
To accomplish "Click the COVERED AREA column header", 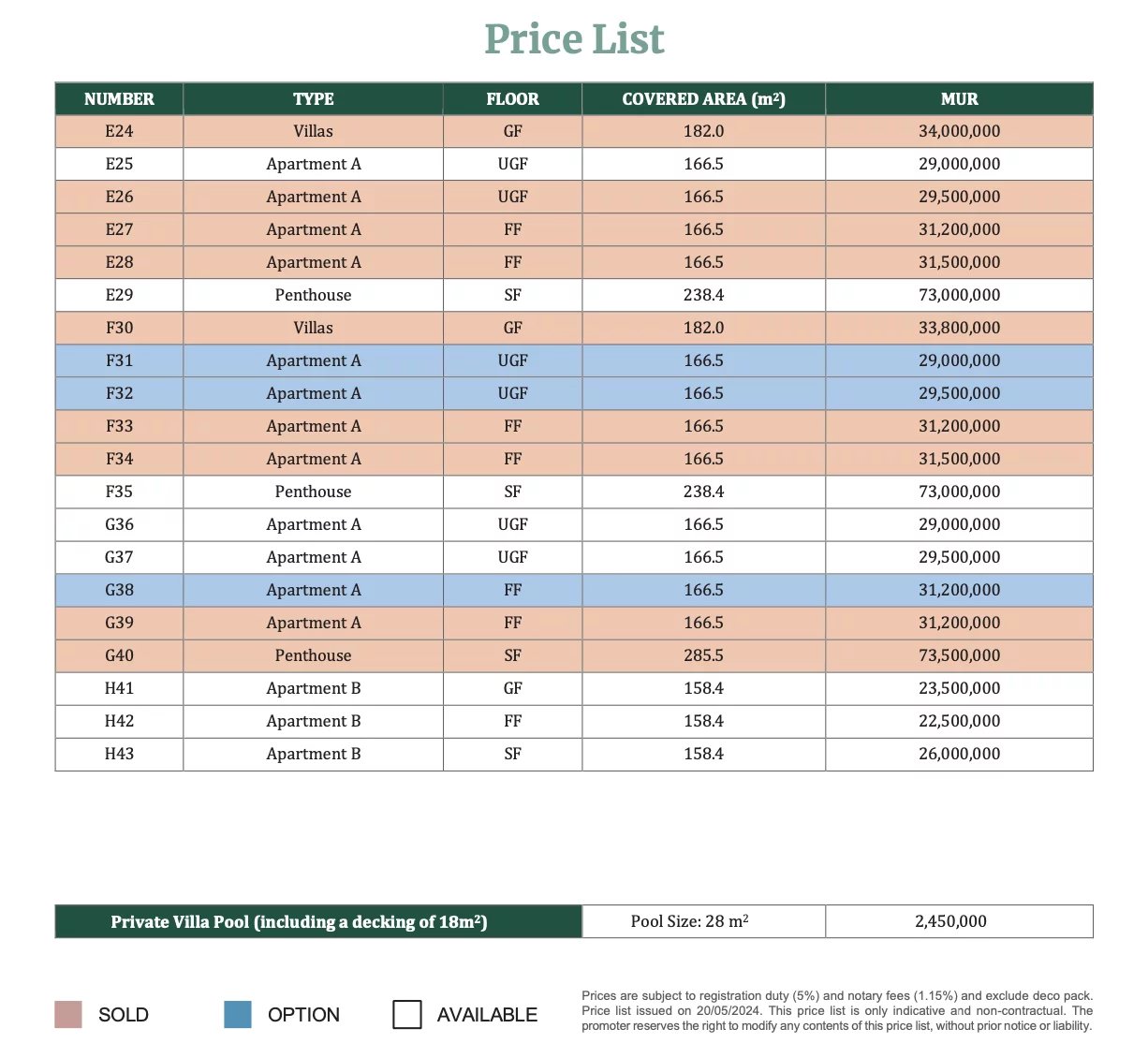I will 703,99.
